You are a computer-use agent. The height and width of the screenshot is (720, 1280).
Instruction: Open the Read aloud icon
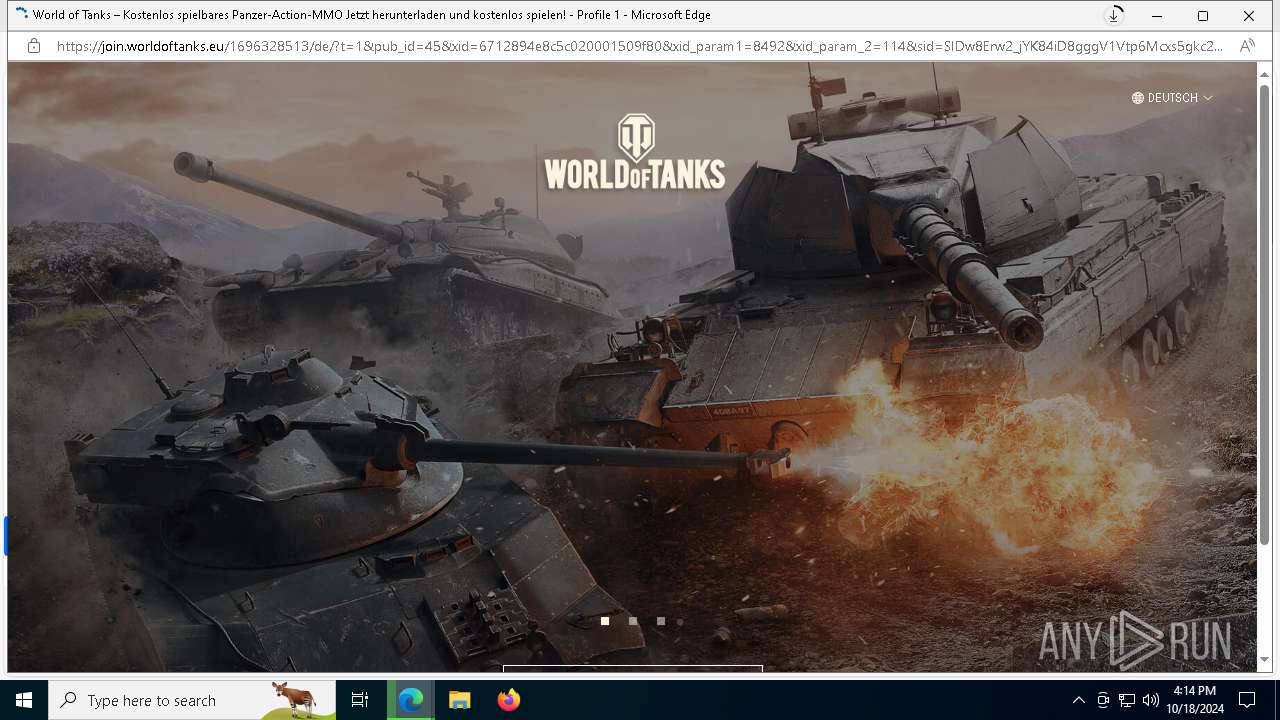(x=1247, y=46)
